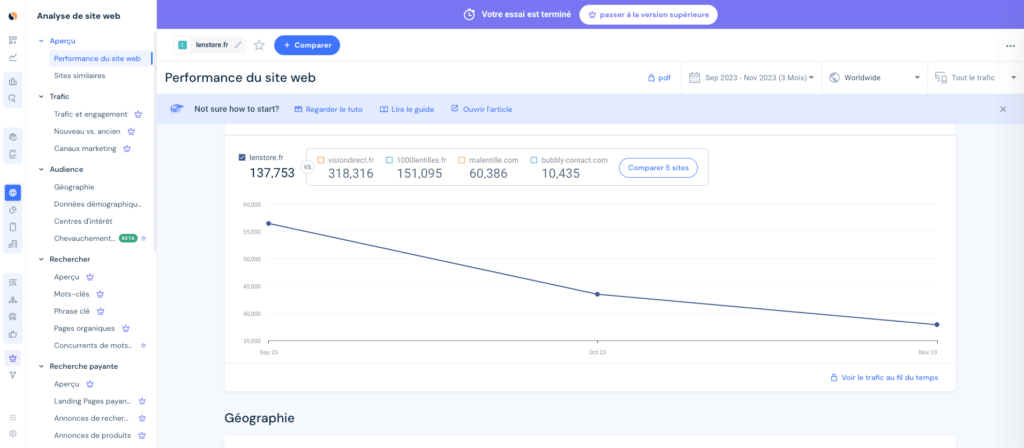The width and height of the screenshot is (1024, 448).
Task: Select the globe web analysis icon in left rail
Action: click(x=13, y=192)
